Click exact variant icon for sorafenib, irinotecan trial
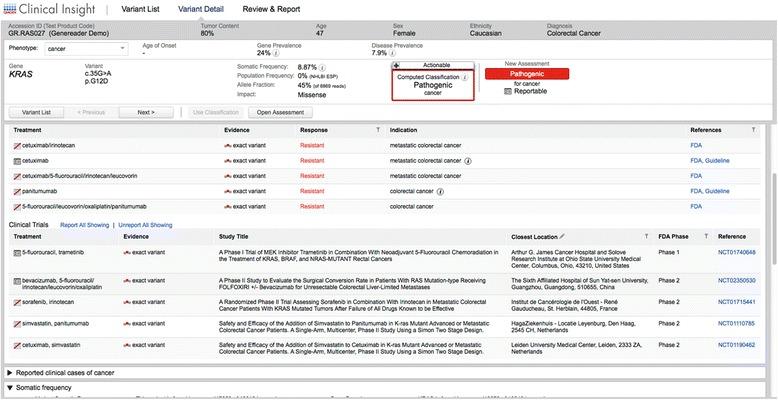The image size is (778, 400). [127, 302]
